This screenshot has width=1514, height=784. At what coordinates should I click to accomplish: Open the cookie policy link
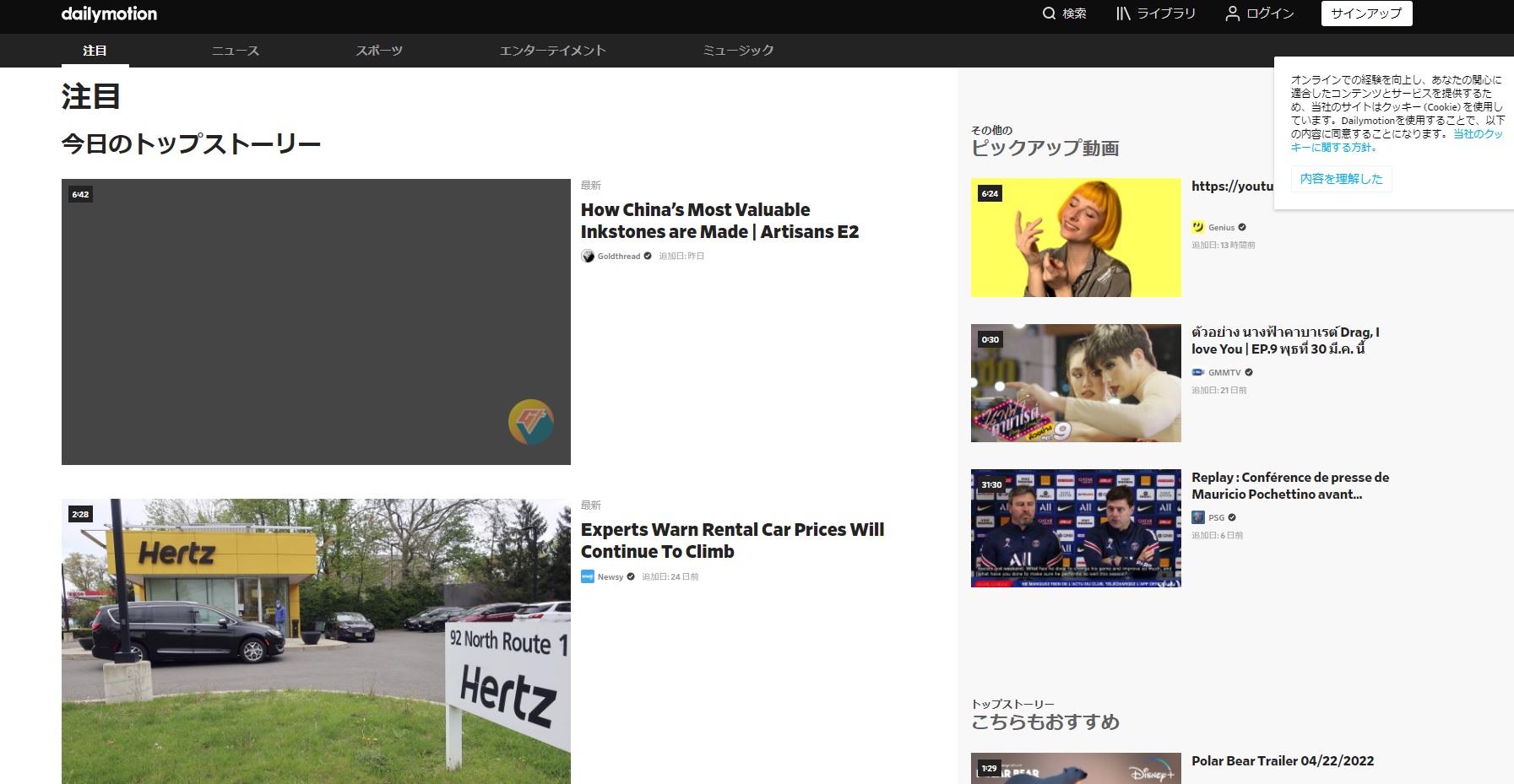tap(1397, 140)
